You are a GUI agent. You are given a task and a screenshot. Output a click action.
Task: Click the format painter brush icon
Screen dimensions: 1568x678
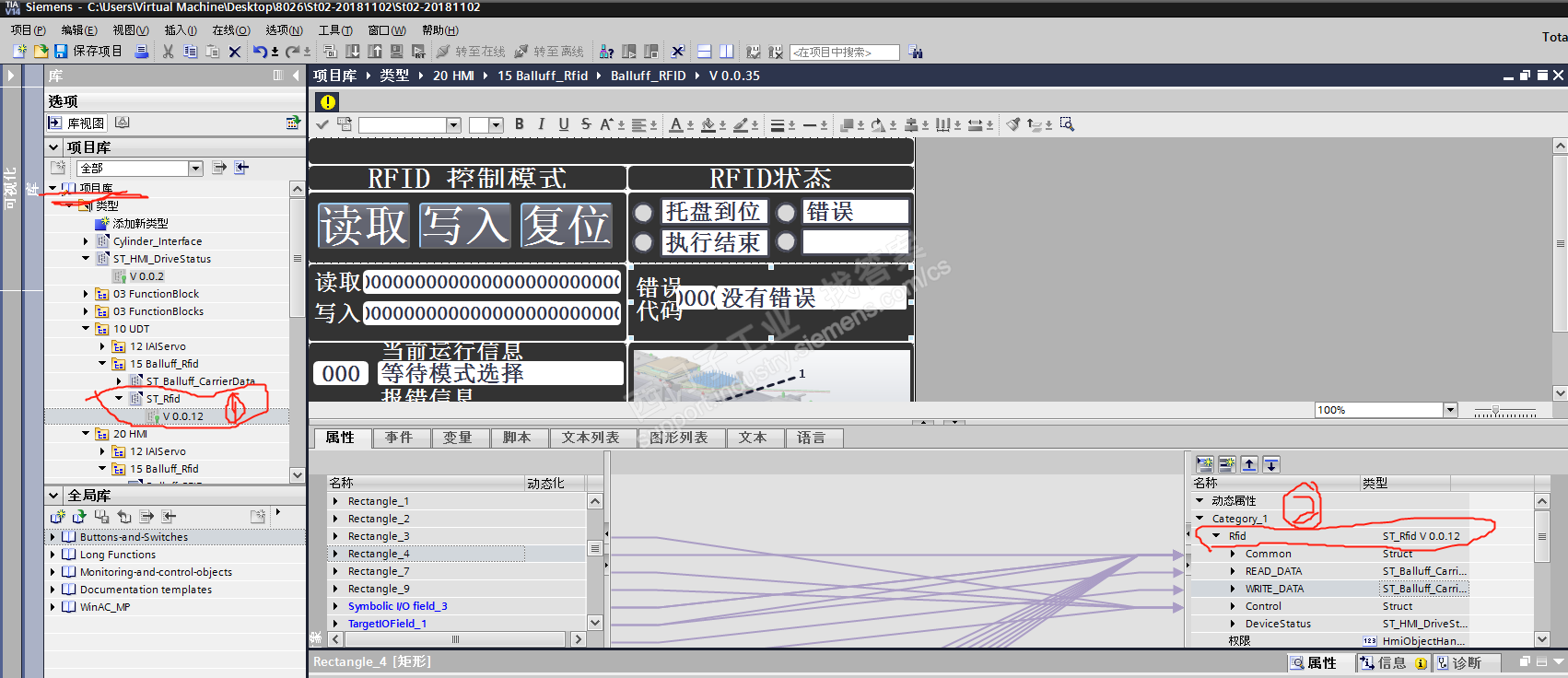[1013, 124]
